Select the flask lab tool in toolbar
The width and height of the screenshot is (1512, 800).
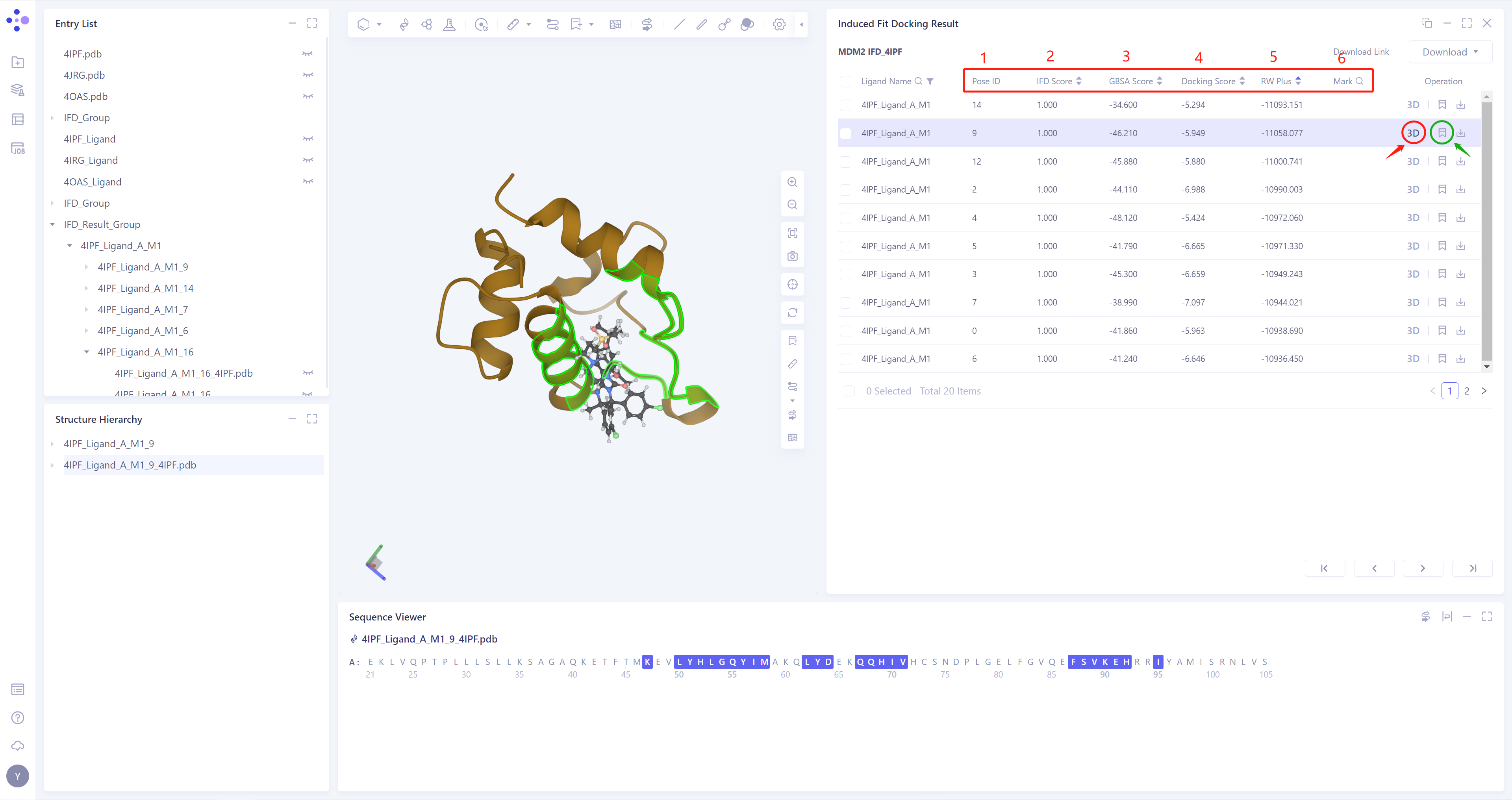pyautogui.click(x=449, y=24)
